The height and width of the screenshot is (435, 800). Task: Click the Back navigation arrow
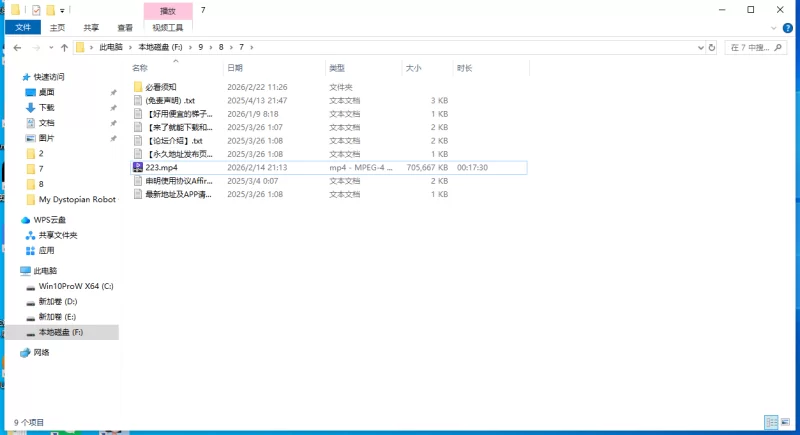(x=17, y=47)
